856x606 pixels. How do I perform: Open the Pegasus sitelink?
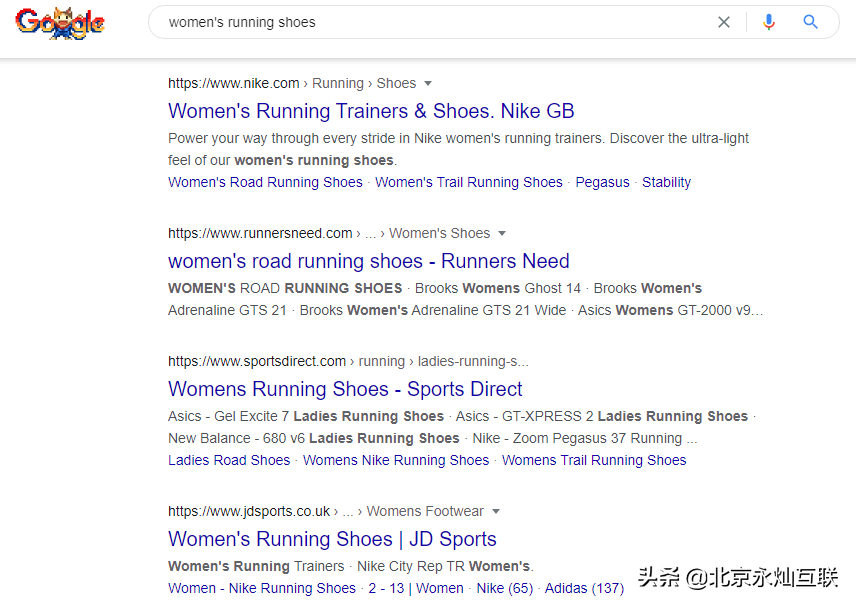[603, 182]
